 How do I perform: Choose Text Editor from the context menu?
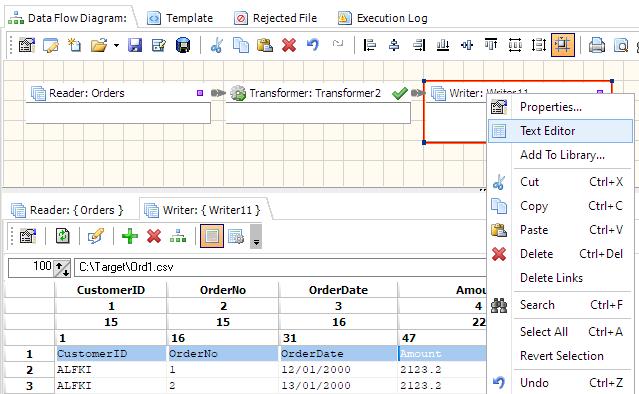pos(560,131)
